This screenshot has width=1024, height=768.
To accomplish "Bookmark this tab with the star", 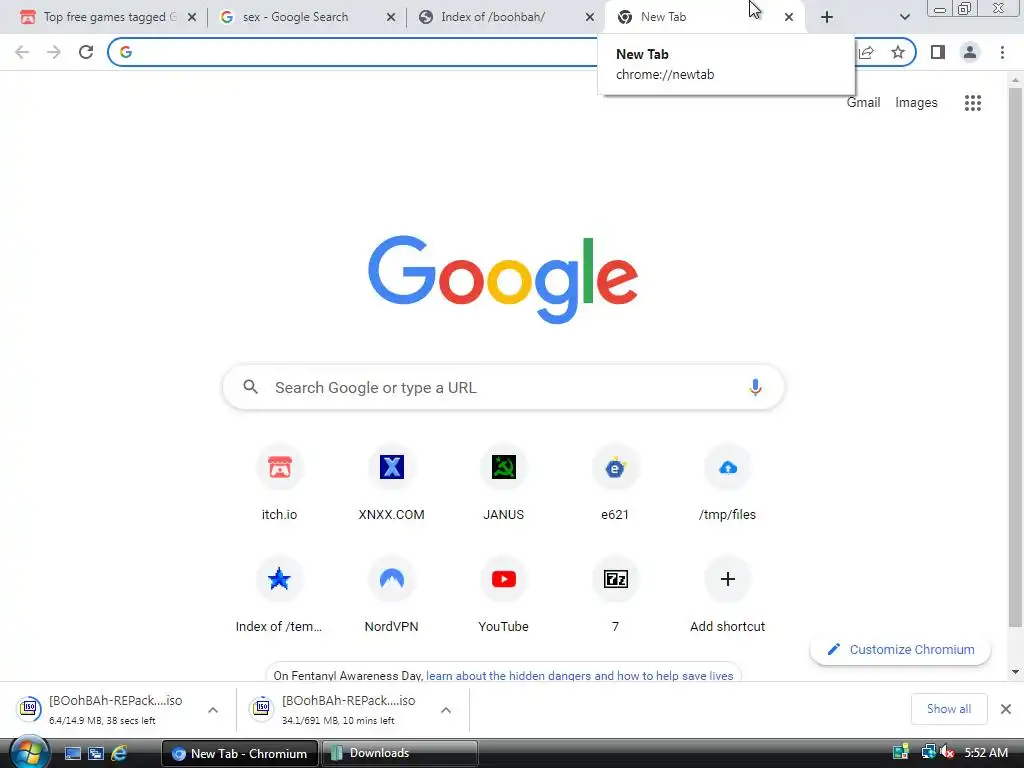I will [x=898, y=52].
